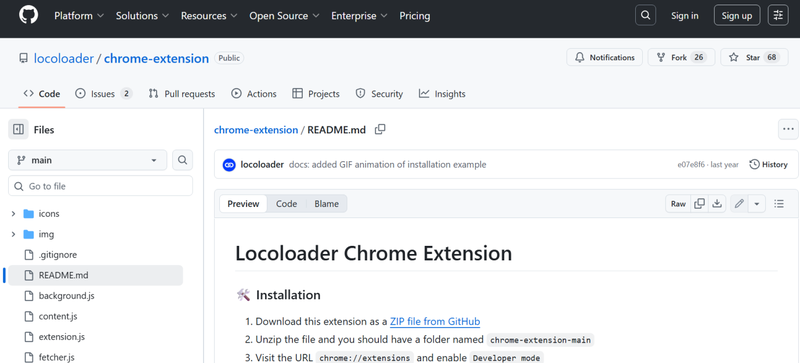Image resolution: width=800 pixels, height=363 pixels.
Task: Open background.js file
Action: point(66,296)
